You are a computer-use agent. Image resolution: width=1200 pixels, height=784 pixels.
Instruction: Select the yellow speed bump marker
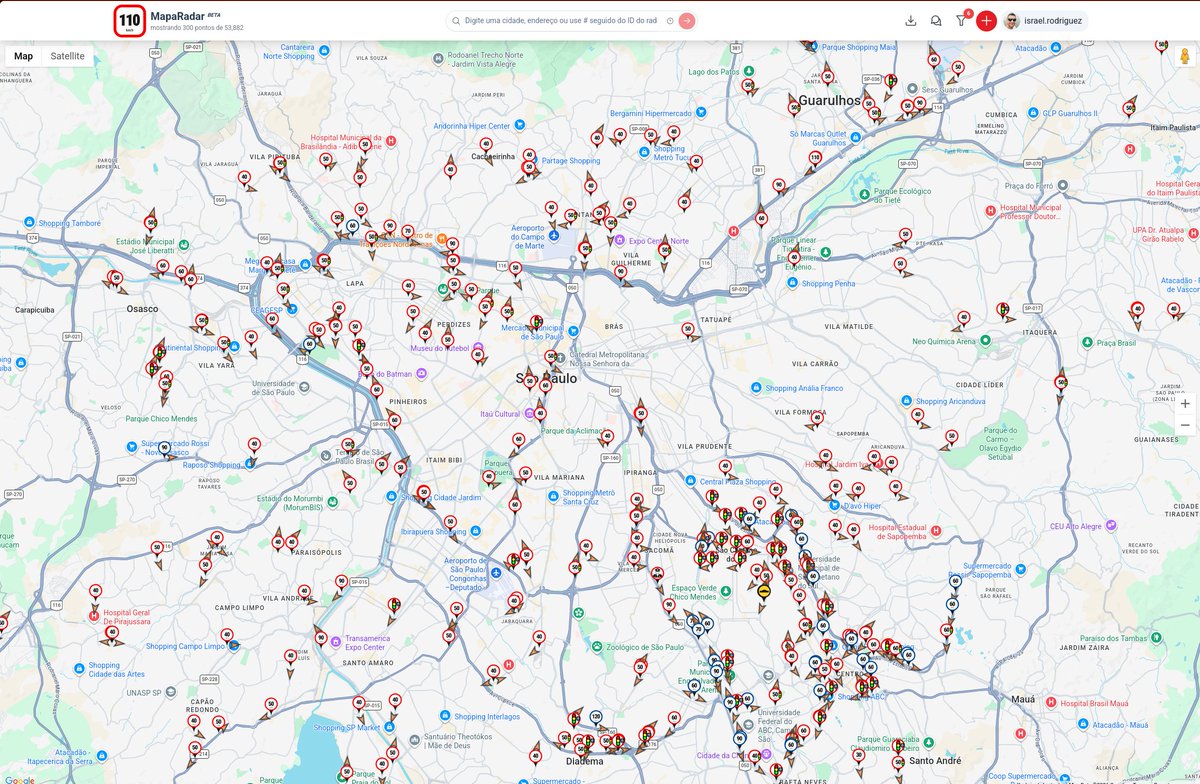pos(764,591)
